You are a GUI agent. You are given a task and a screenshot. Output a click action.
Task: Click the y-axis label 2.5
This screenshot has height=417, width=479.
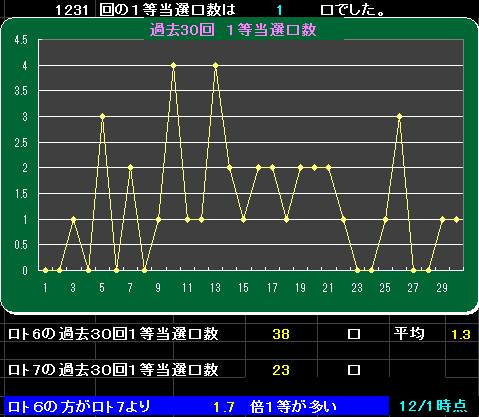pyautogui.click(x=21, y=143)
